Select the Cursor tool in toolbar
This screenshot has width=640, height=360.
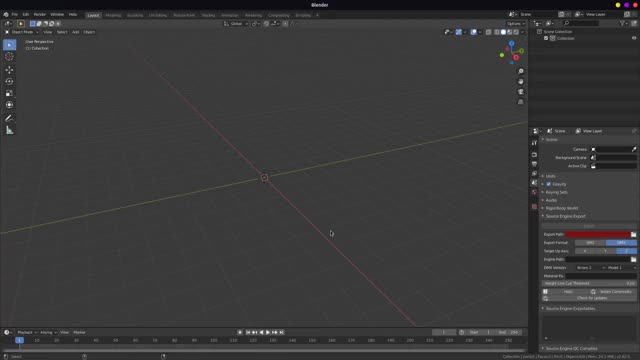pyautogui.click(x=9, y=57)
